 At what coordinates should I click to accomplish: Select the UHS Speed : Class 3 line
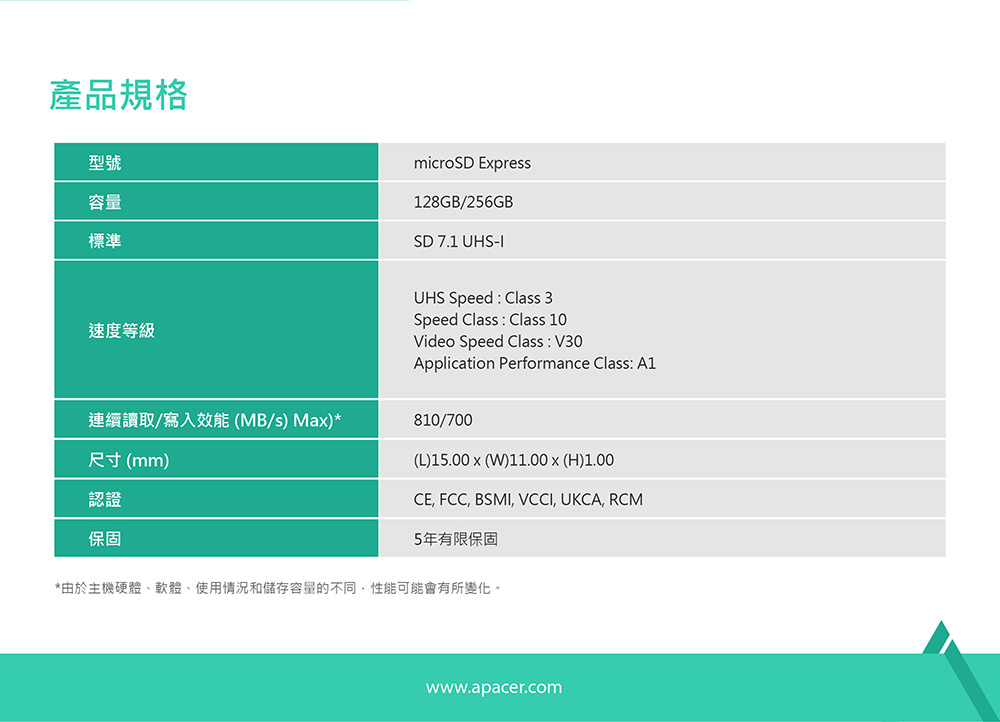pos(483,298)
